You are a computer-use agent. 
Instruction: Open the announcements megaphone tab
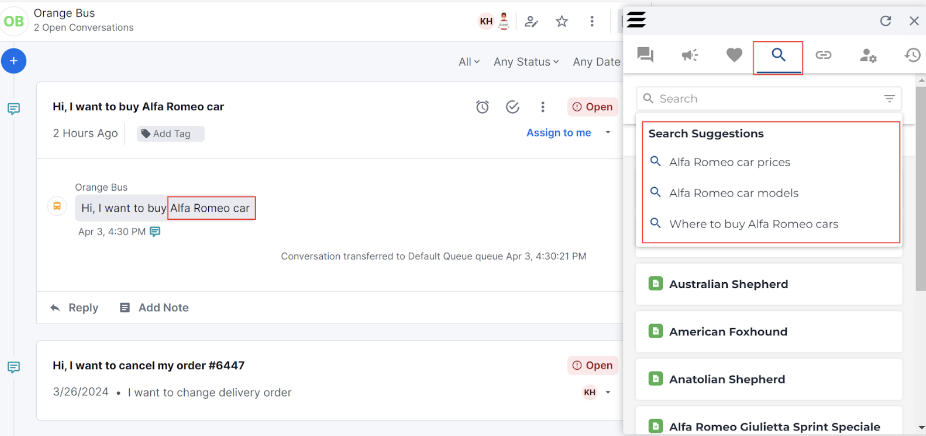[x=690, y=56]
